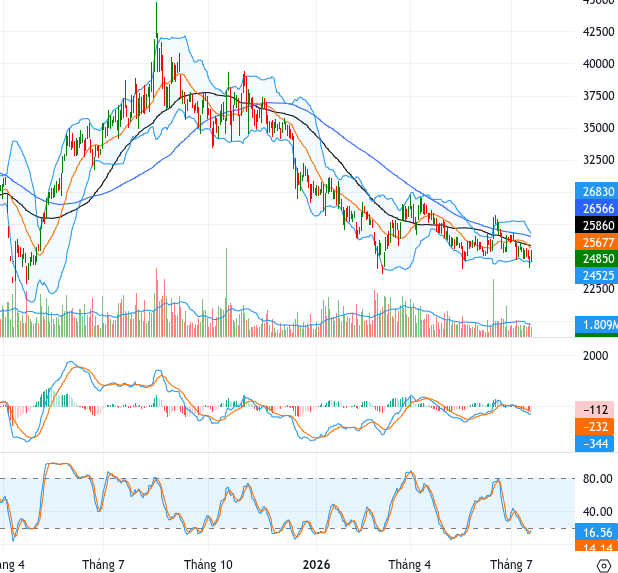Click the 40.00 stochastic axis label
618x573 pixels.
tap(598, 512)
